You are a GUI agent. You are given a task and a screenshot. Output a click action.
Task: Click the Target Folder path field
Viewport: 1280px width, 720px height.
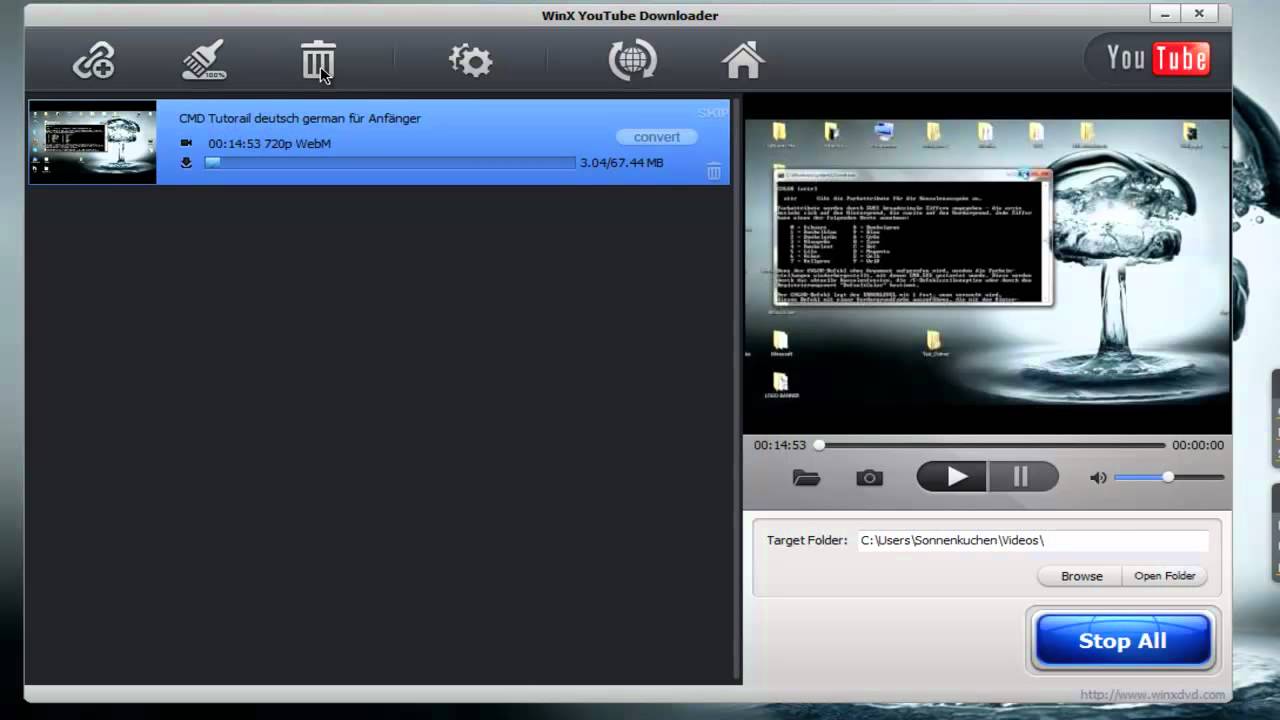pos(1032,540)
